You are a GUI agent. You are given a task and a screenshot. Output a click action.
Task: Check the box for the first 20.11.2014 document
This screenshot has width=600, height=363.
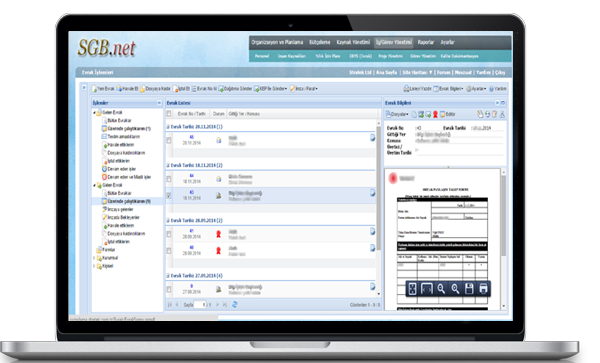pyautogui.click(x=169, y=140)
